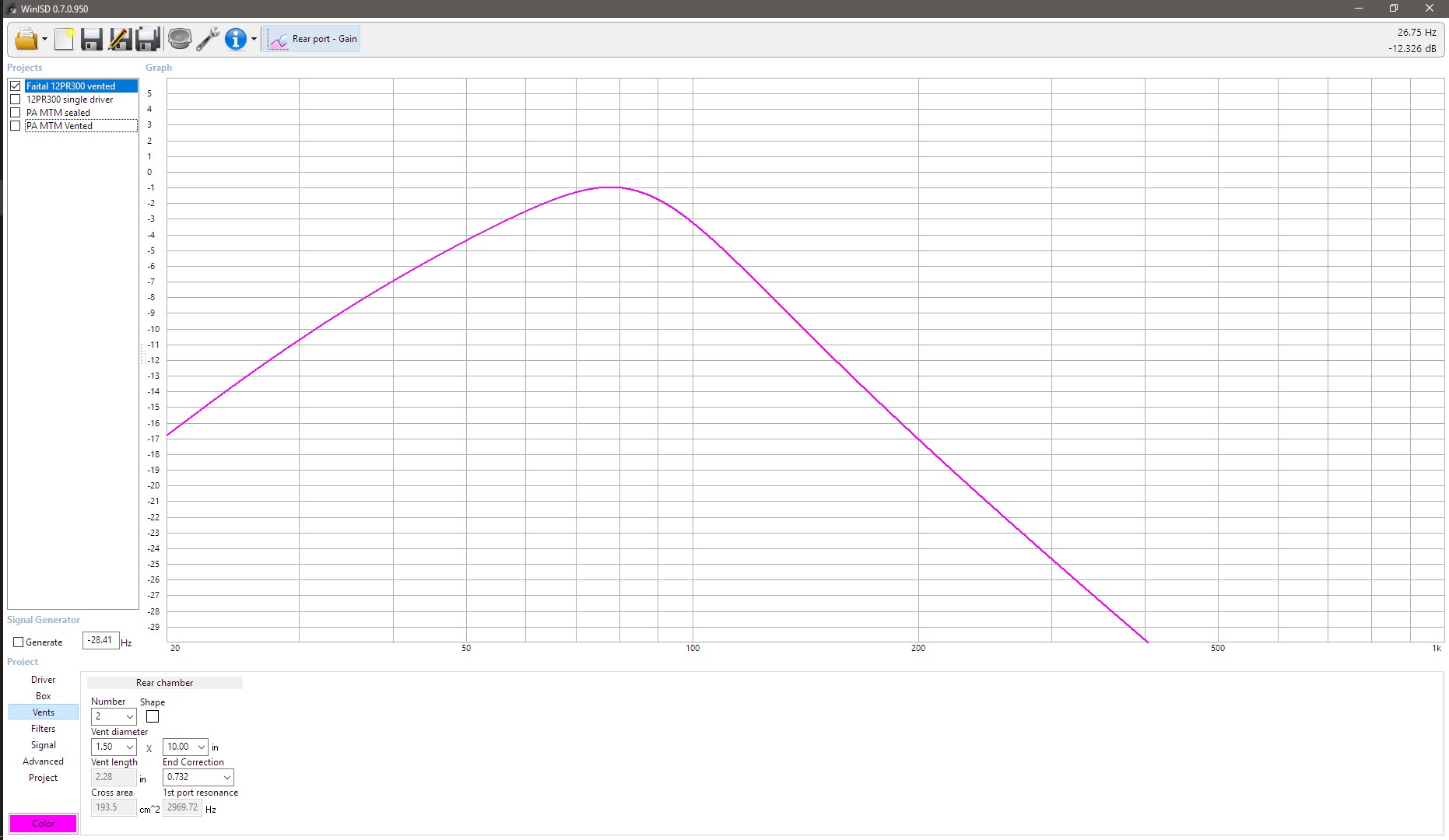Open the 10.00 vent dimension dropdown
Viewport: 1449px width, 840px height.
[185, 747]
